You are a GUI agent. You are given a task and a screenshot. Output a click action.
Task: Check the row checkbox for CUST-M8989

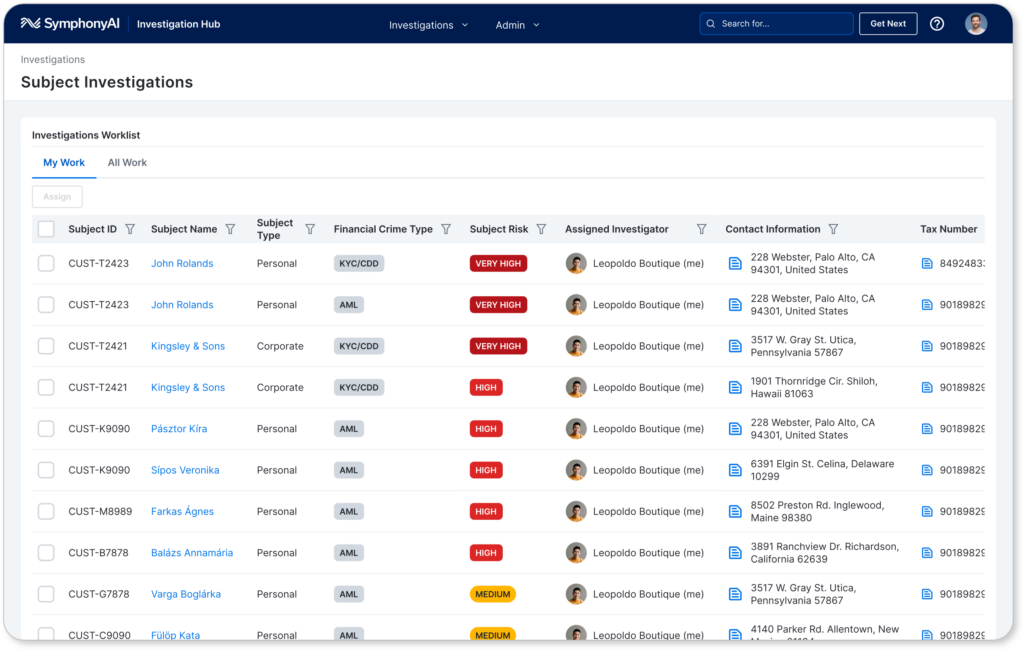(x=46, y=511)
